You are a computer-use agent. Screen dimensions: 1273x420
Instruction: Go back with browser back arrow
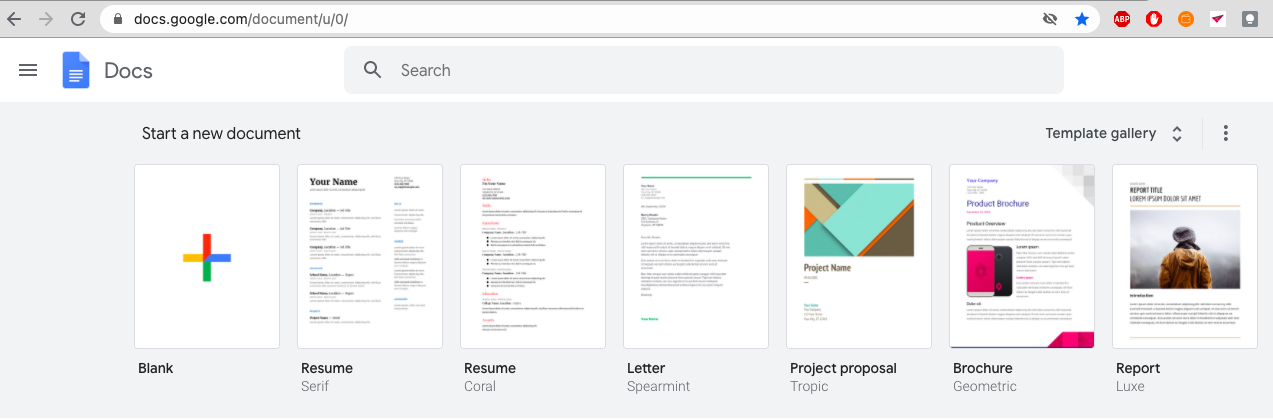[15, 19]
